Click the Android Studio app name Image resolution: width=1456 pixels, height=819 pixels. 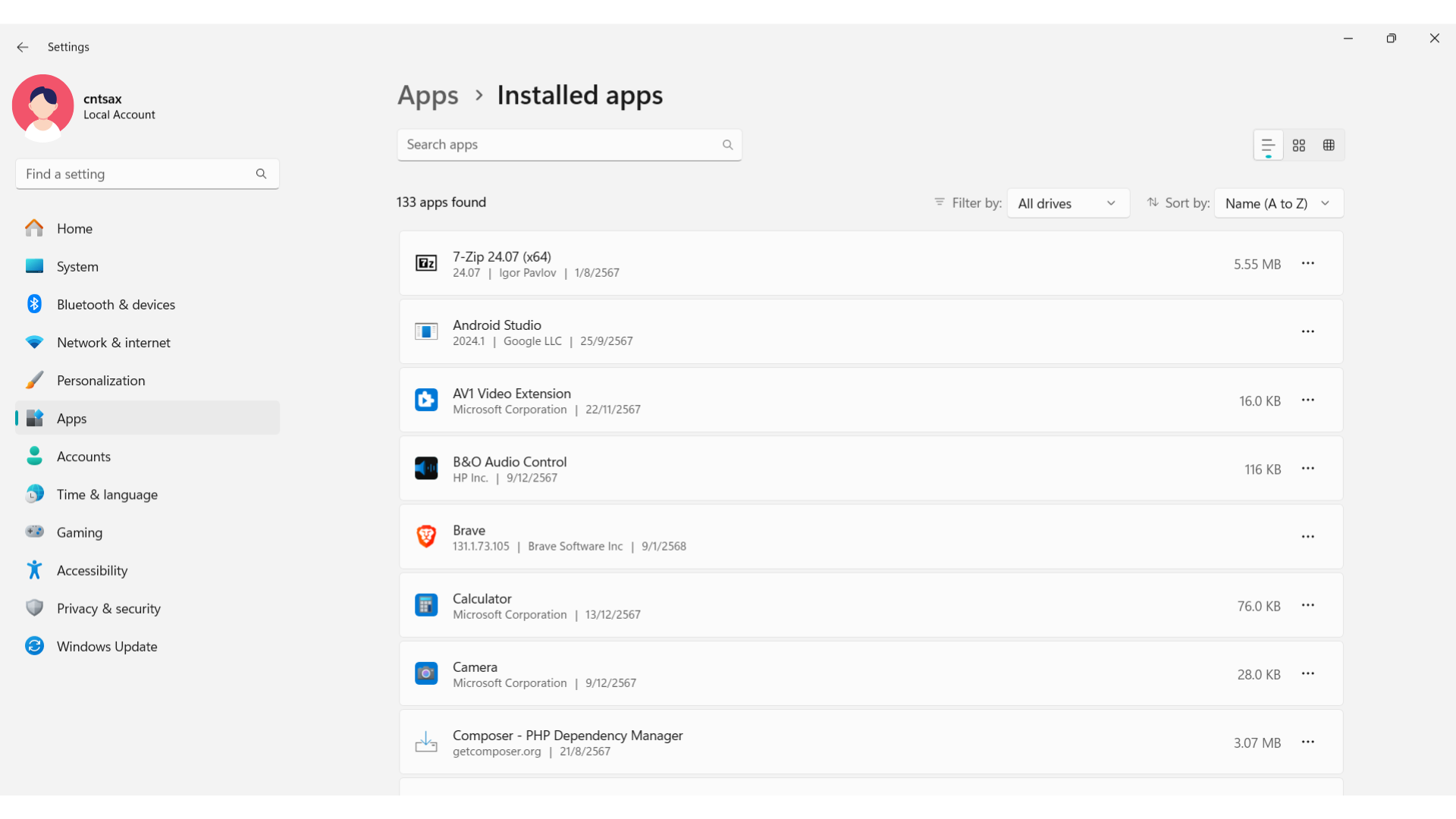coord(497,325)
